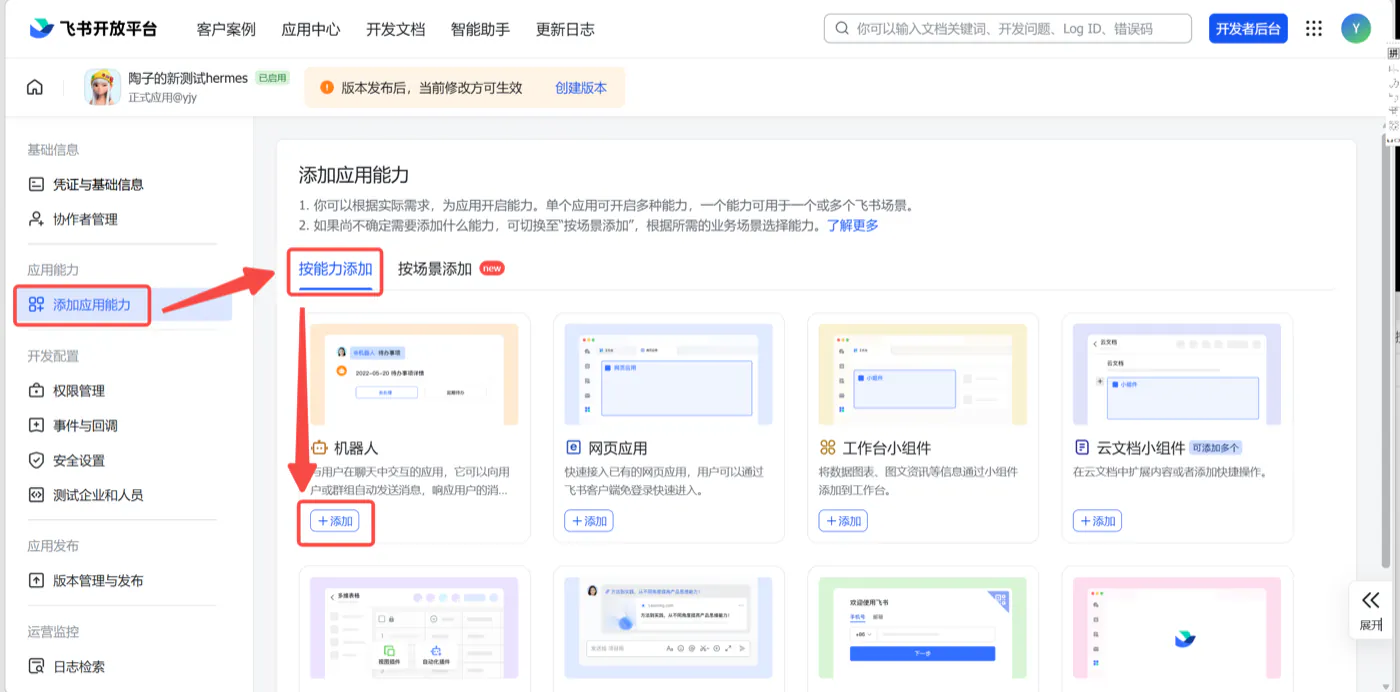Click the 版本管理与发布 upload icon
1400x692 pixels.
tap(36, 581)
